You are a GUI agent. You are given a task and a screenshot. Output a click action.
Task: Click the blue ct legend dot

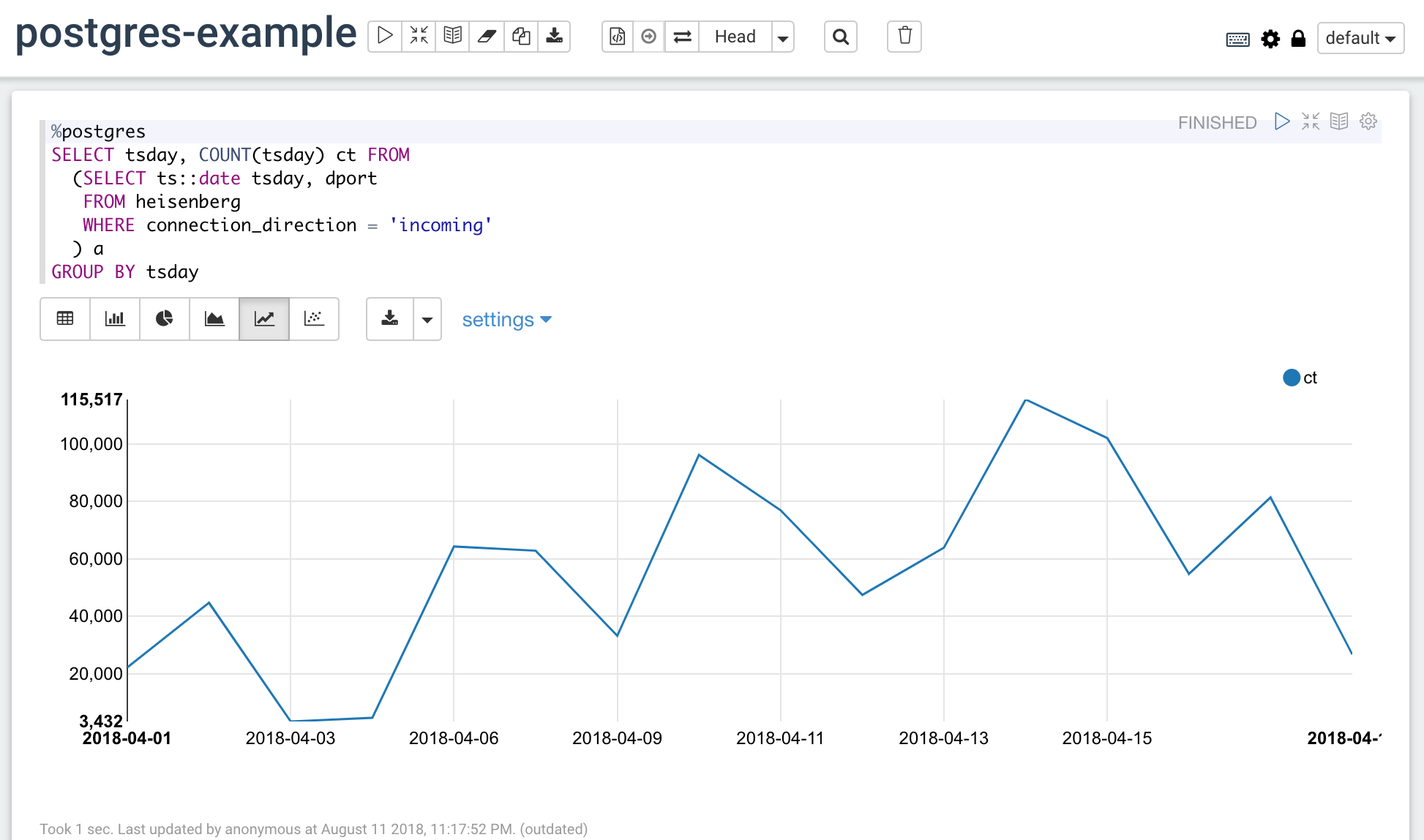point(1292,378)
